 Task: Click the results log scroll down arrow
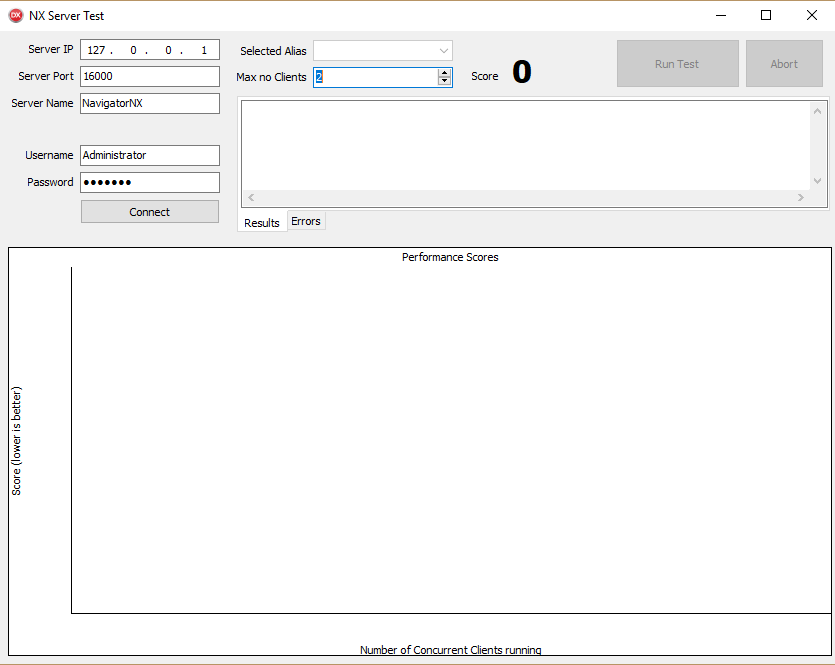coord(817,181)
